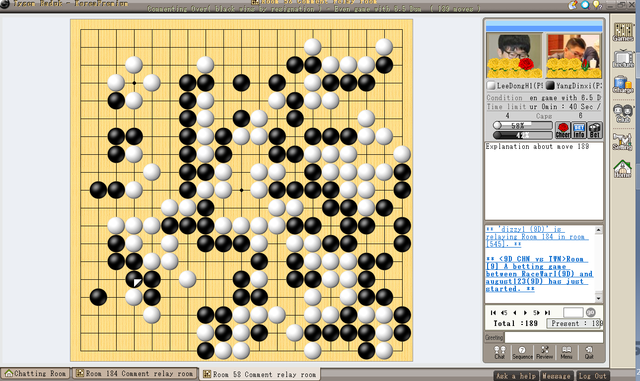Screen dimensions: 640x381
Task: Open the game Menu icon
Action: [x=566, y=352]
